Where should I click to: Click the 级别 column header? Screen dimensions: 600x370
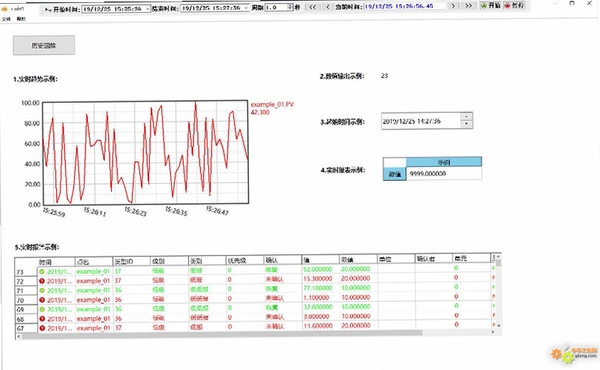[169, 261]
